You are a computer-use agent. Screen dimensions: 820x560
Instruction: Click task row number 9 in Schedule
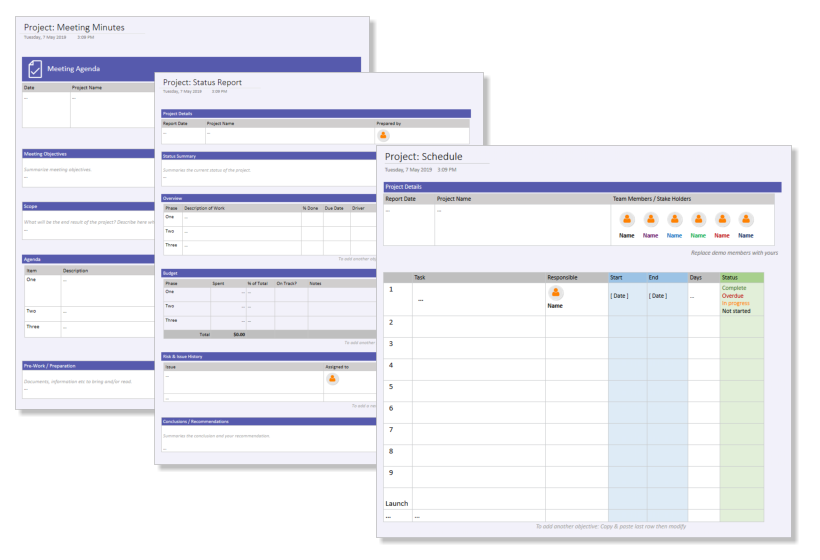pyautogui.click(x=391, y=473)
